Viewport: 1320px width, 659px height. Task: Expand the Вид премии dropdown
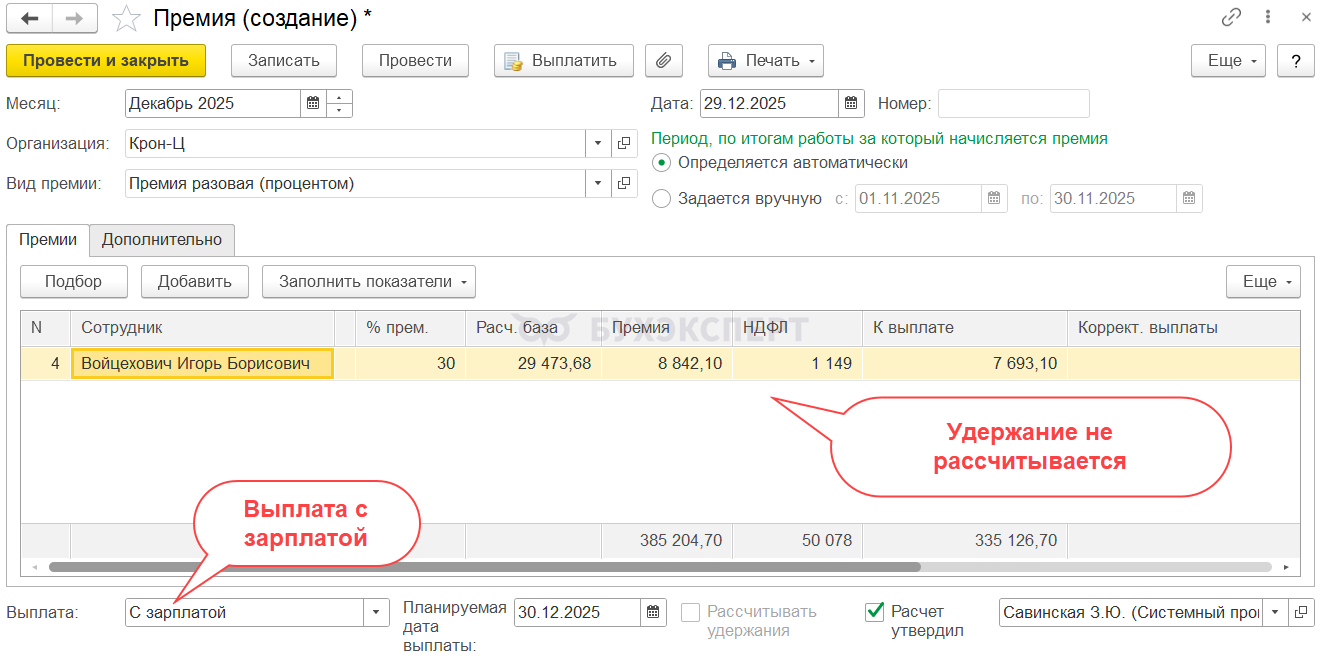598,184
